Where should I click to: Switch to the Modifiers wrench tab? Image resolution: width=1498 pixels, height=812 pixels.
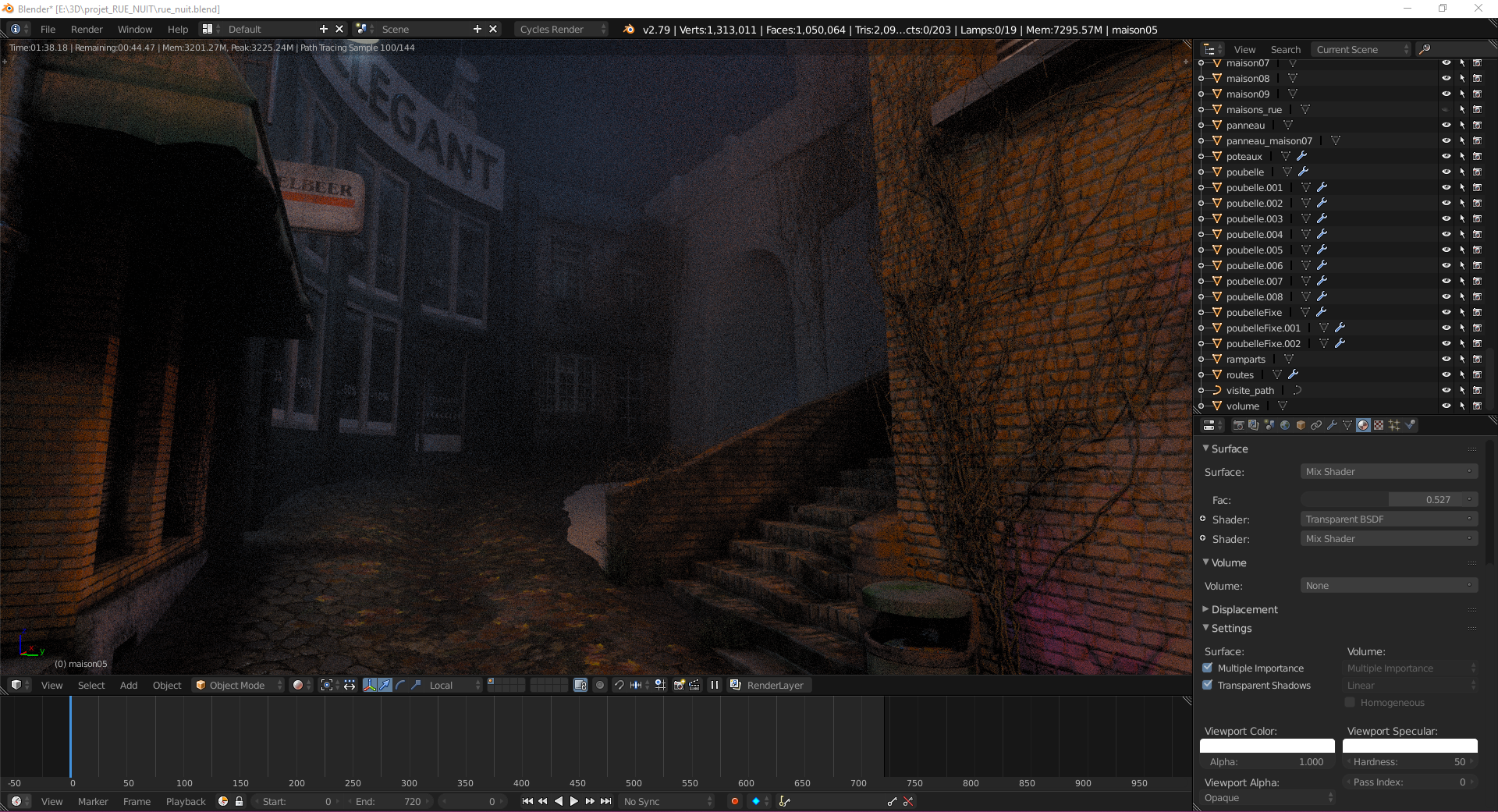pos(1332,425)
